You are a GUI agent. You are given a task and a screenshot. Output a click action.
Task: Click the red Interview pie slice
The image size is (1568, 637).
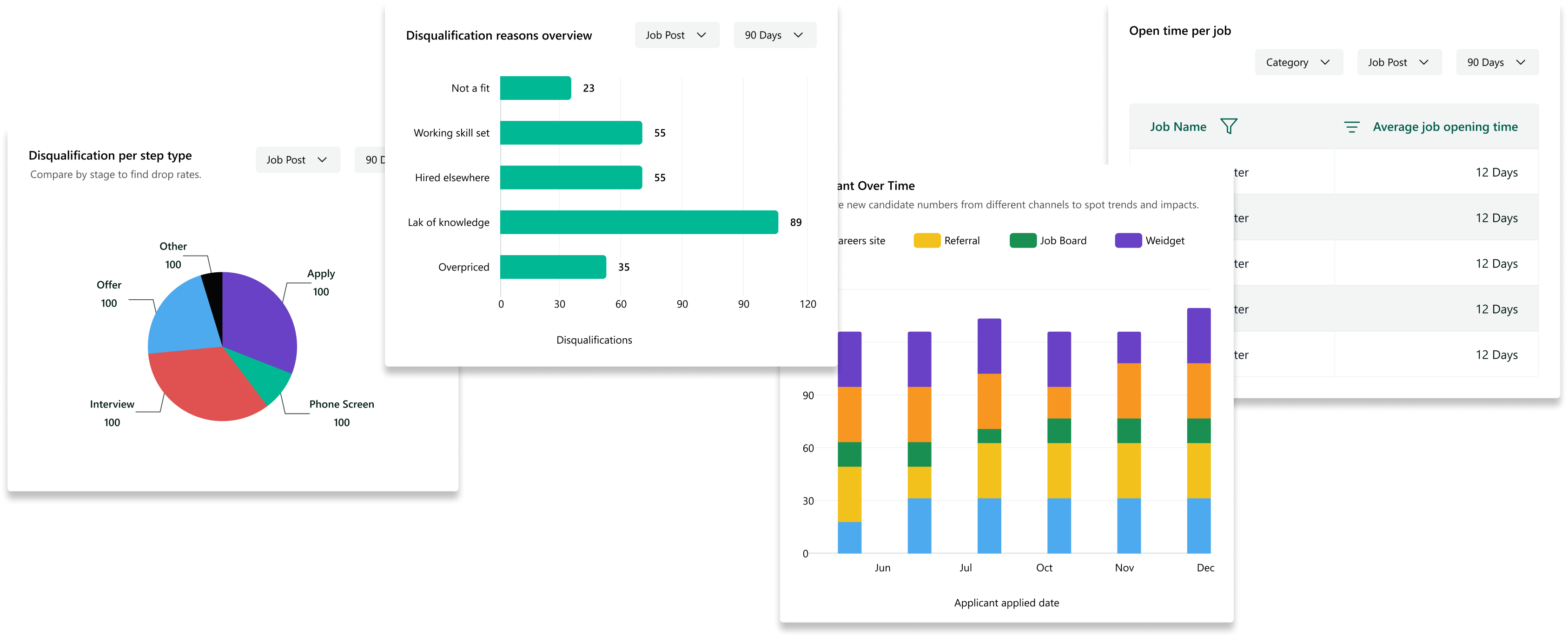point(201,383)
